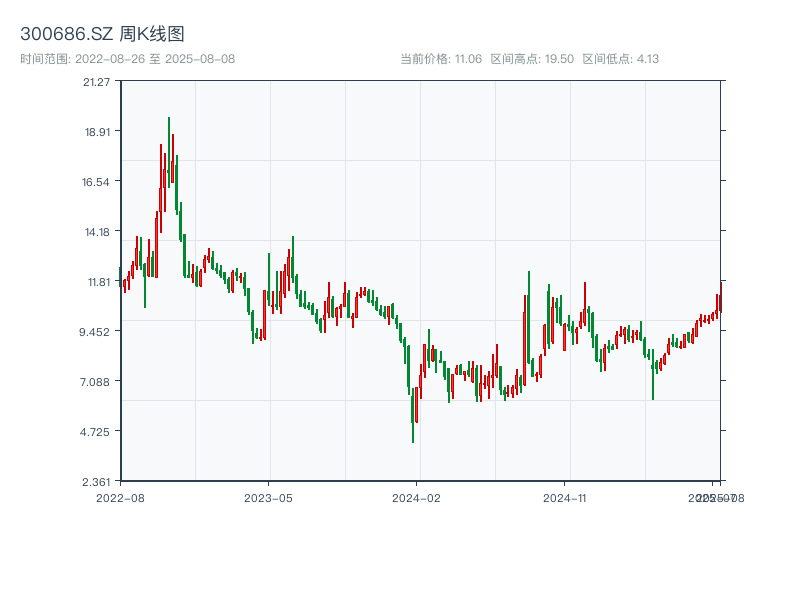The height and width of the screenshot is (600, 800).
Task: Click the 区间低点 4.13 label
Action: (620, 59)
